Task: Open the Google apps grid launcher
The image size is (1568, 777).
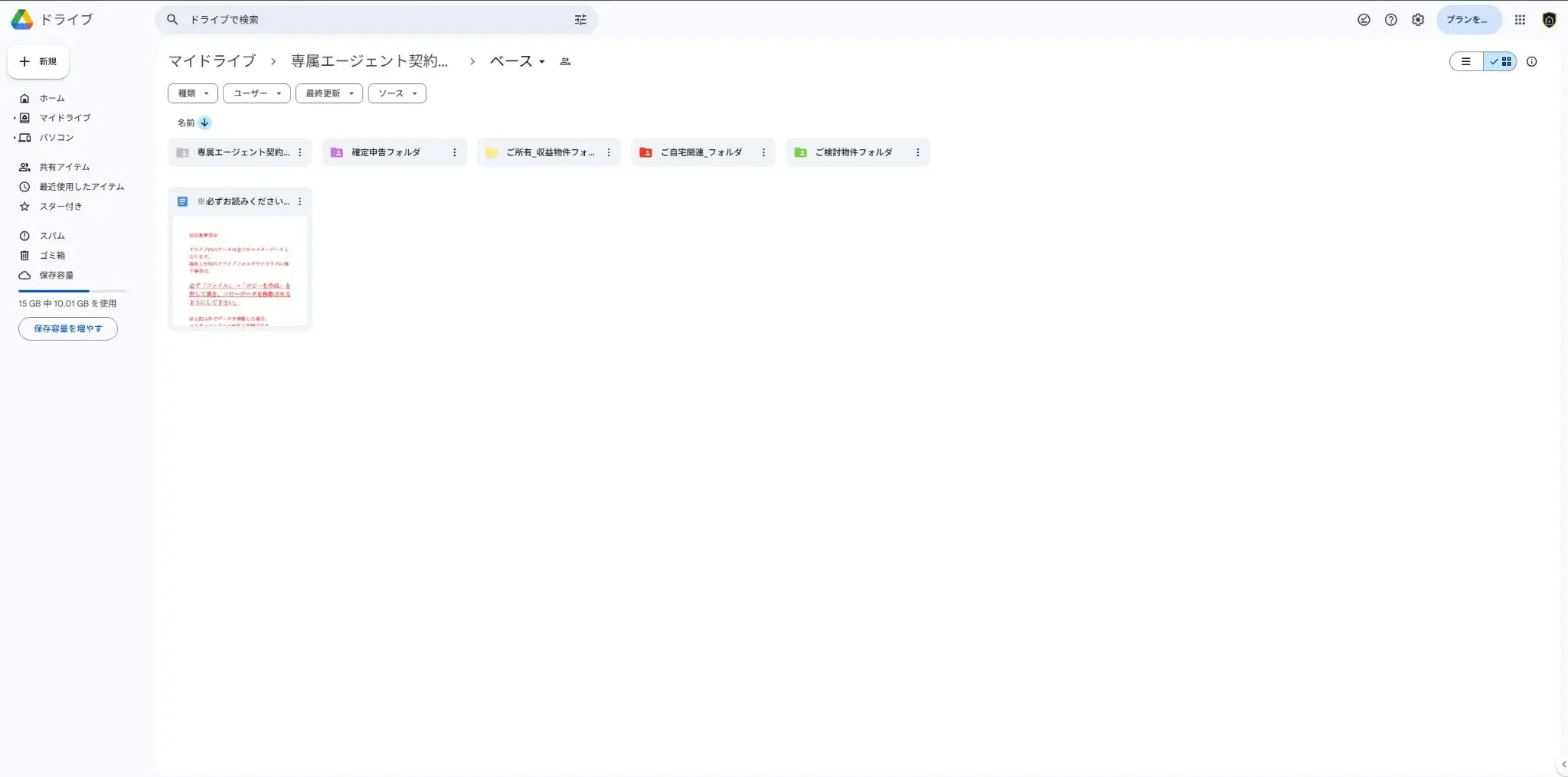Action: (x=1521, y=20)
